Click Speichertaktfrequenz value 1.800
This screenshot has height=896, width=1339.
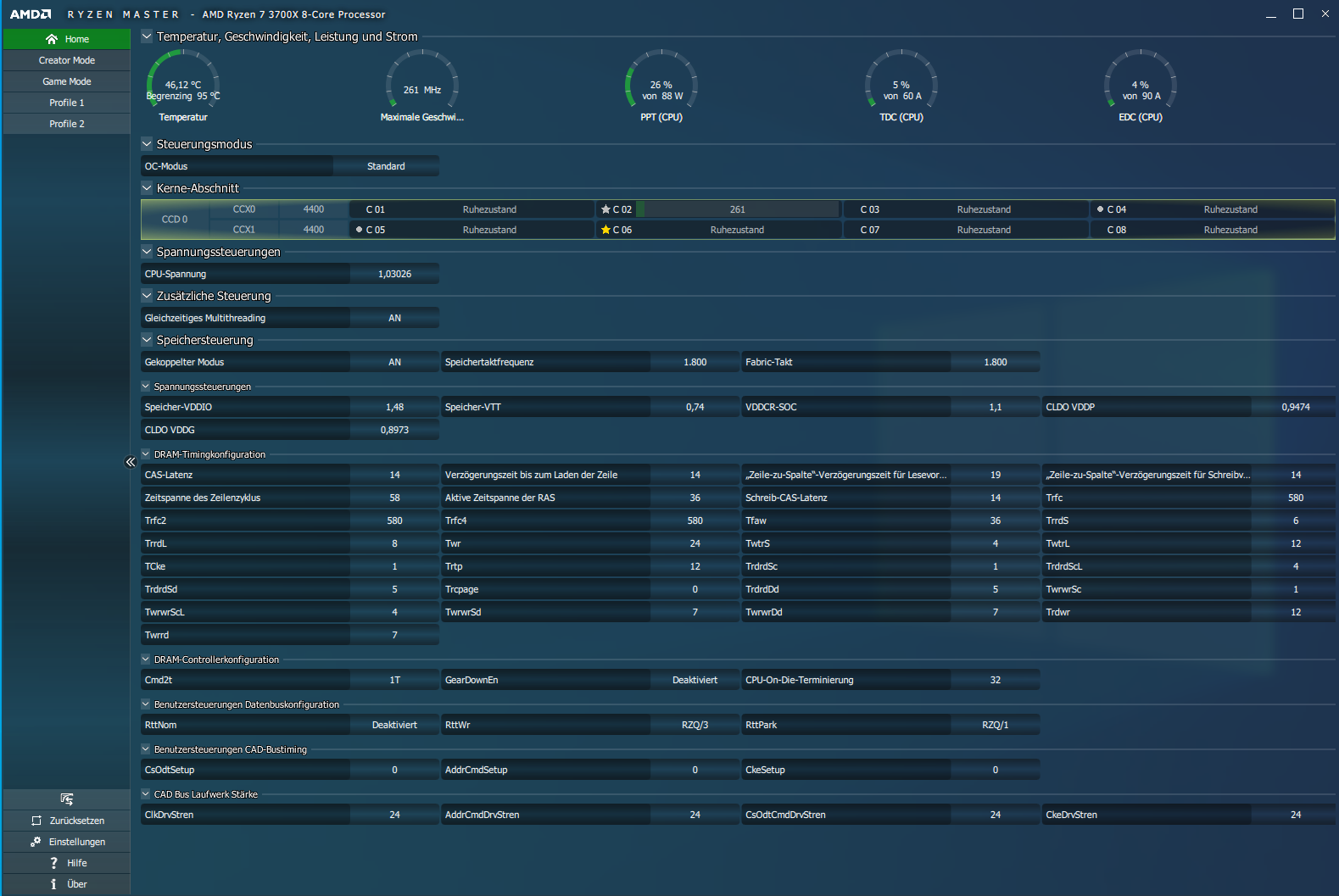tap(695, 362)
